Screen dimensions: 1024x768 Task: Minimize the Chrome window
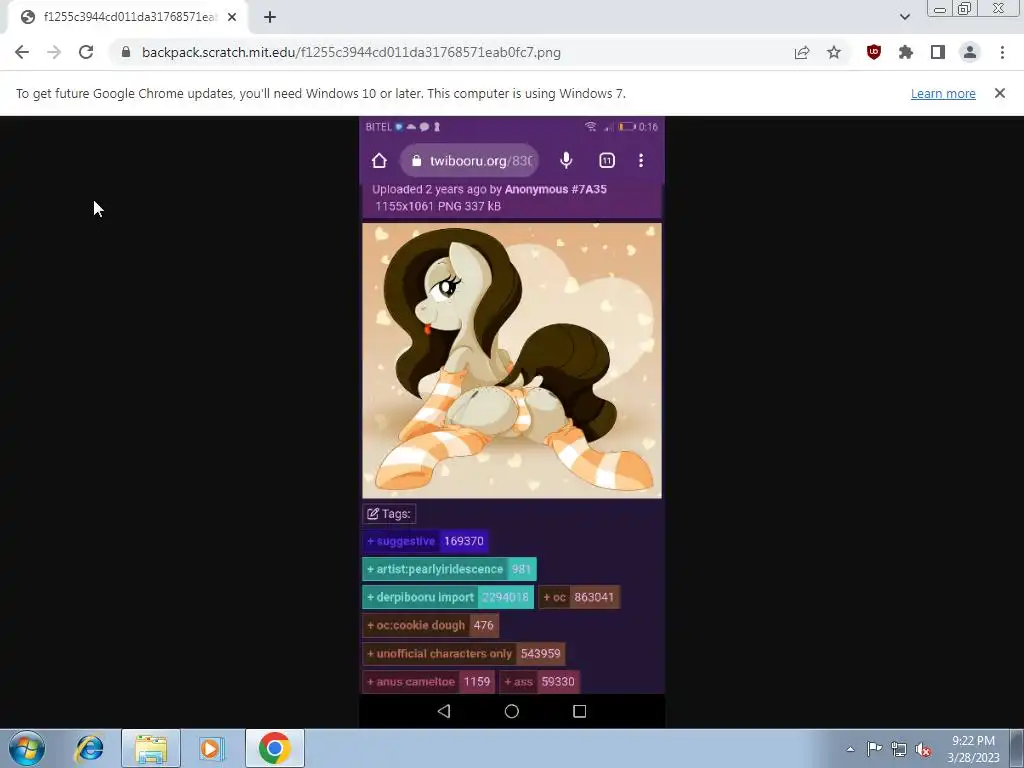(x=940, y=9)
